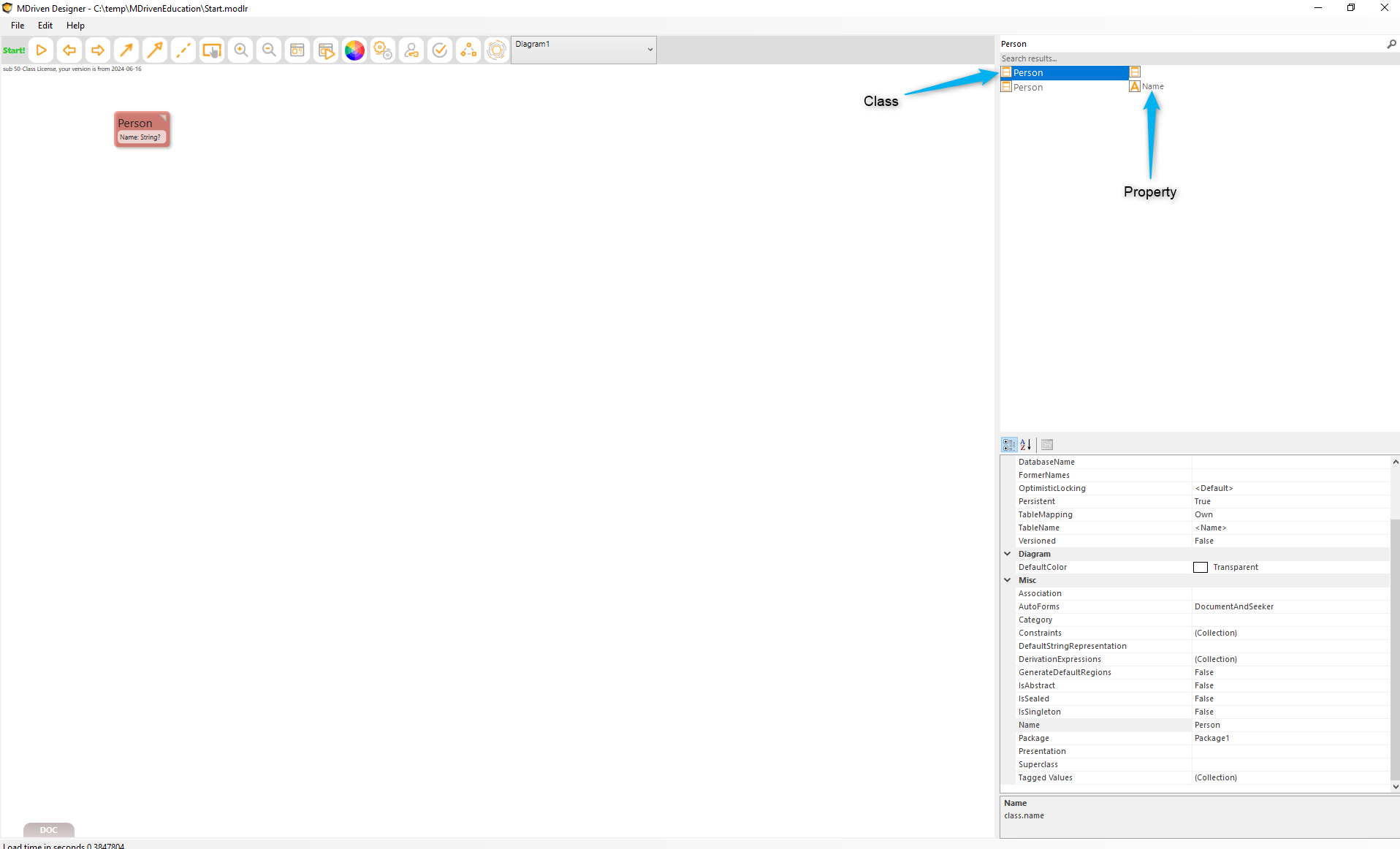Viewport: 1400px width, 849px height.
Task: Open the Help menu
Action: (75, 26)
